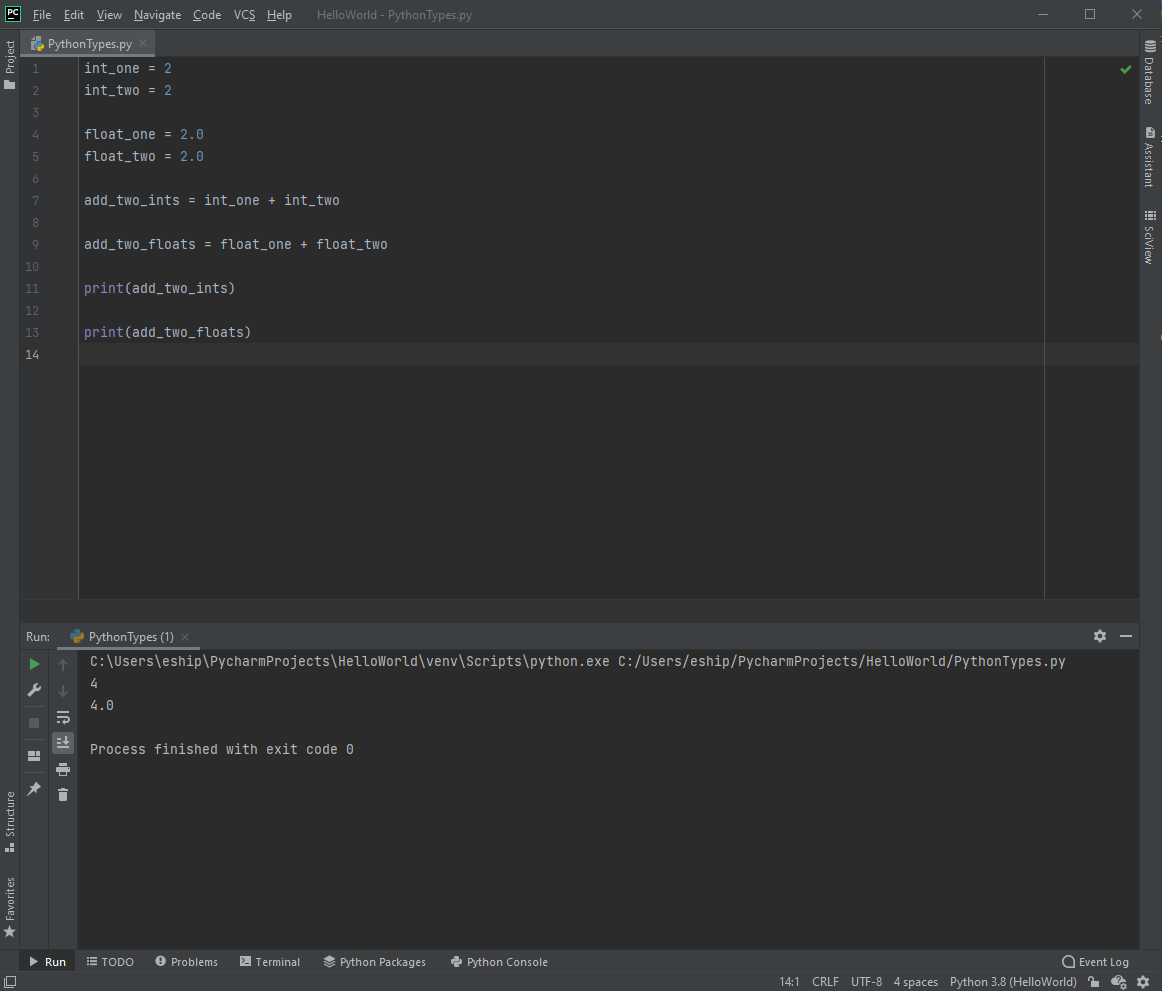Toggle soft-wrap in the run console

62,716
